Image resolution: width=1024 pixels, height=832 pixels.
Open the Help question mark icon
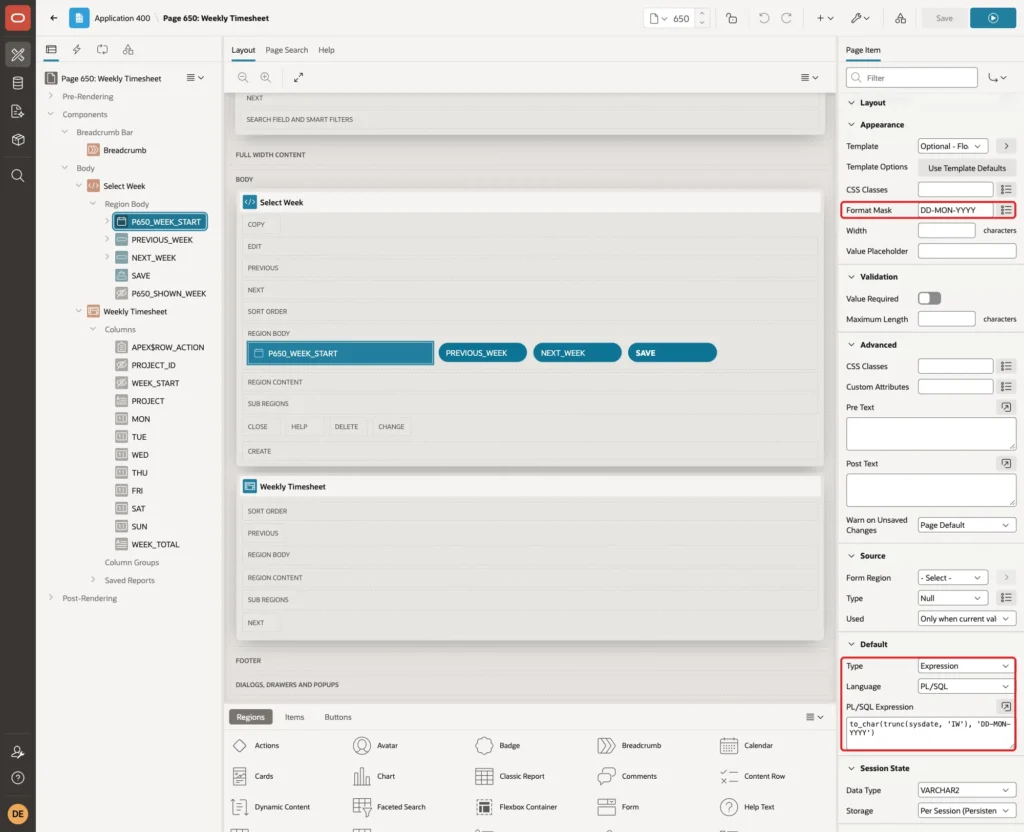[x=18, y=778]
